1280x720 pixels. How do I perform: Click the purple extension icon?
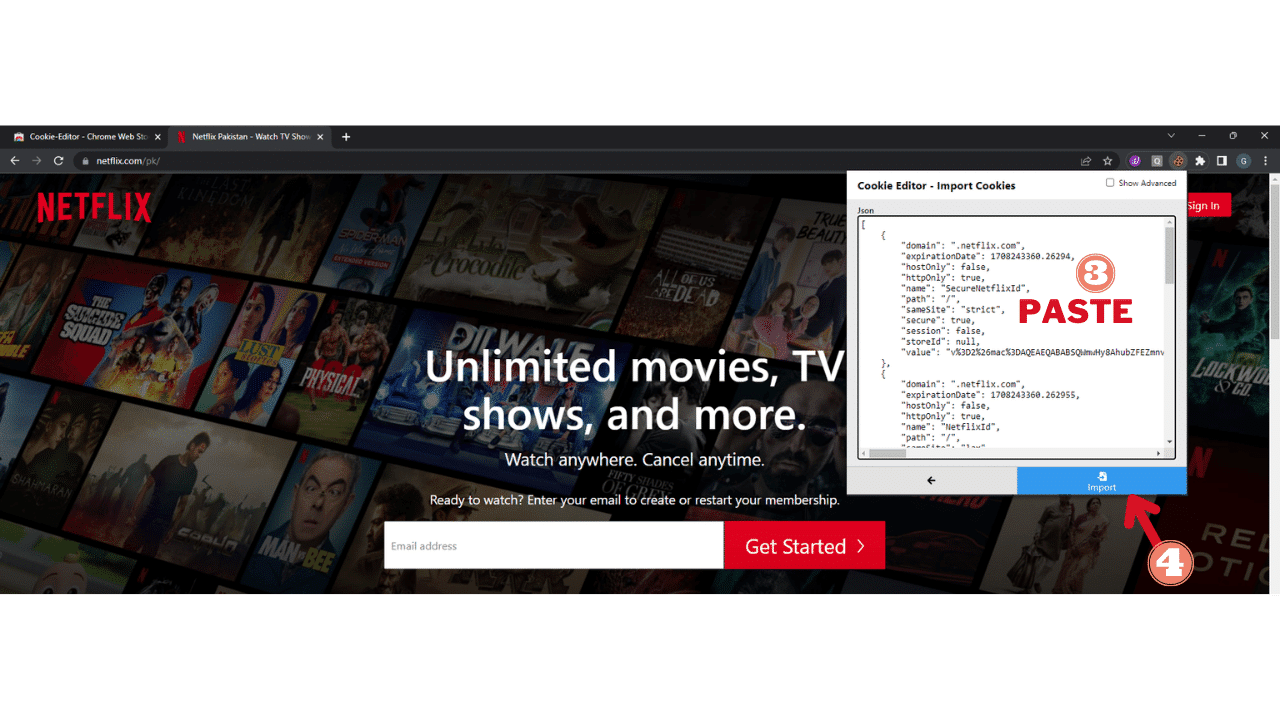pos(1135,161)
